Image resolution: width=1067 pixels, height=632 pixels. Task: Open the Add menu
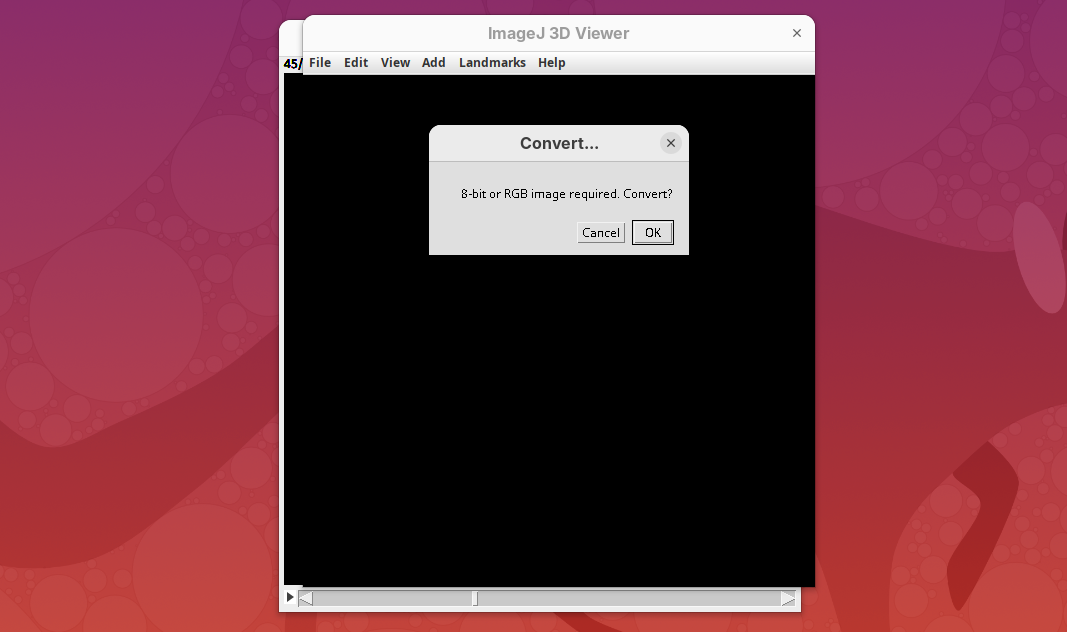(x=433, y=63)
